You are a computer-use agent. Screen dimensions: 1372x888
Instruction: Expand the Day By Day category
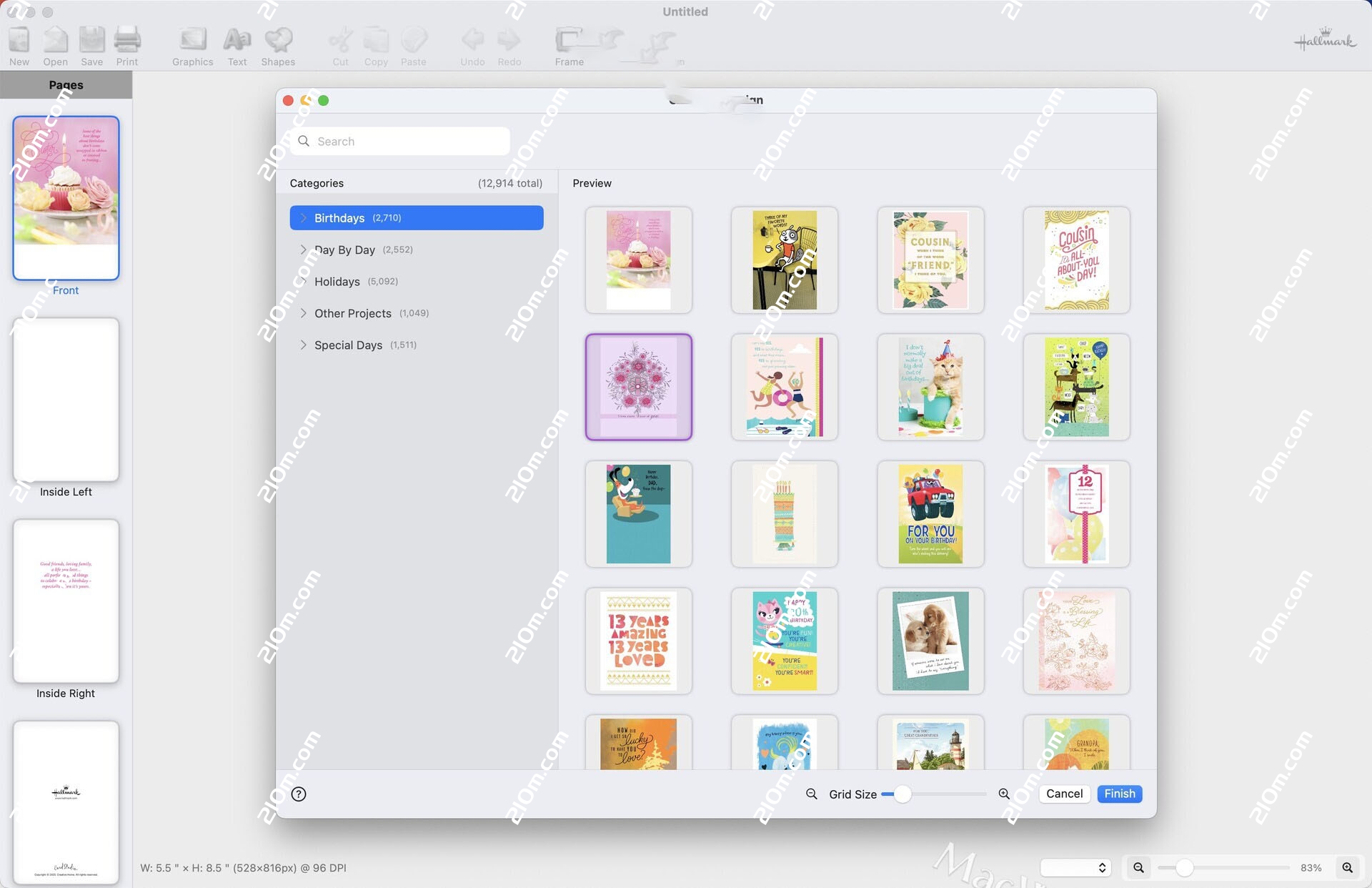pos(304,250)
